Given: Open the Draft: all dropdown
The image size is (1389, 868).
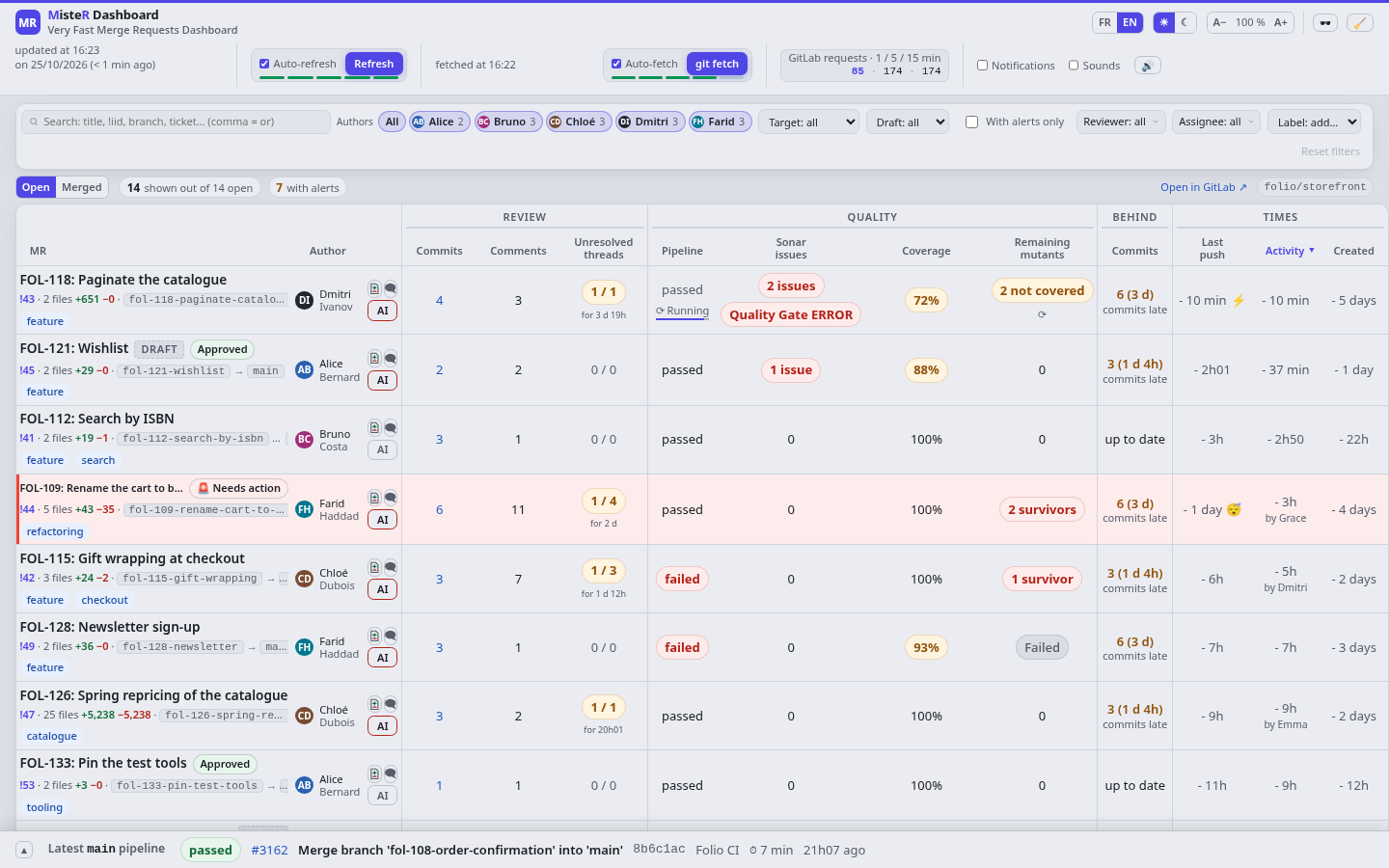Looking at the screenshot, I should (x=907, y=122).
